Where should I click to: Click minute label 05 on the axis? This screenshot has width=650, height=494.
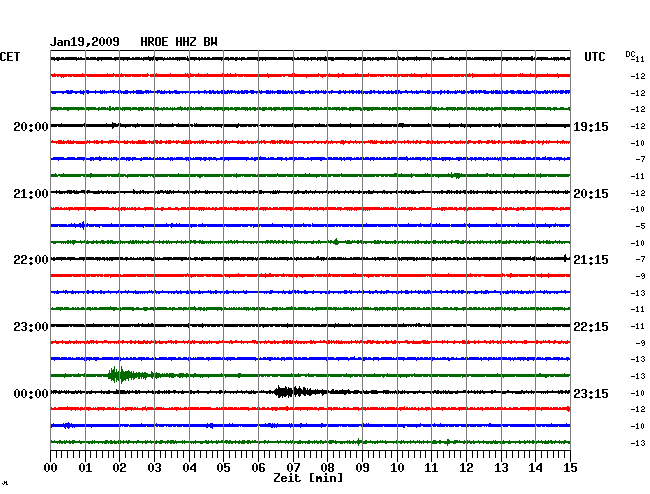pyautogui.click(x=223, y=468)
